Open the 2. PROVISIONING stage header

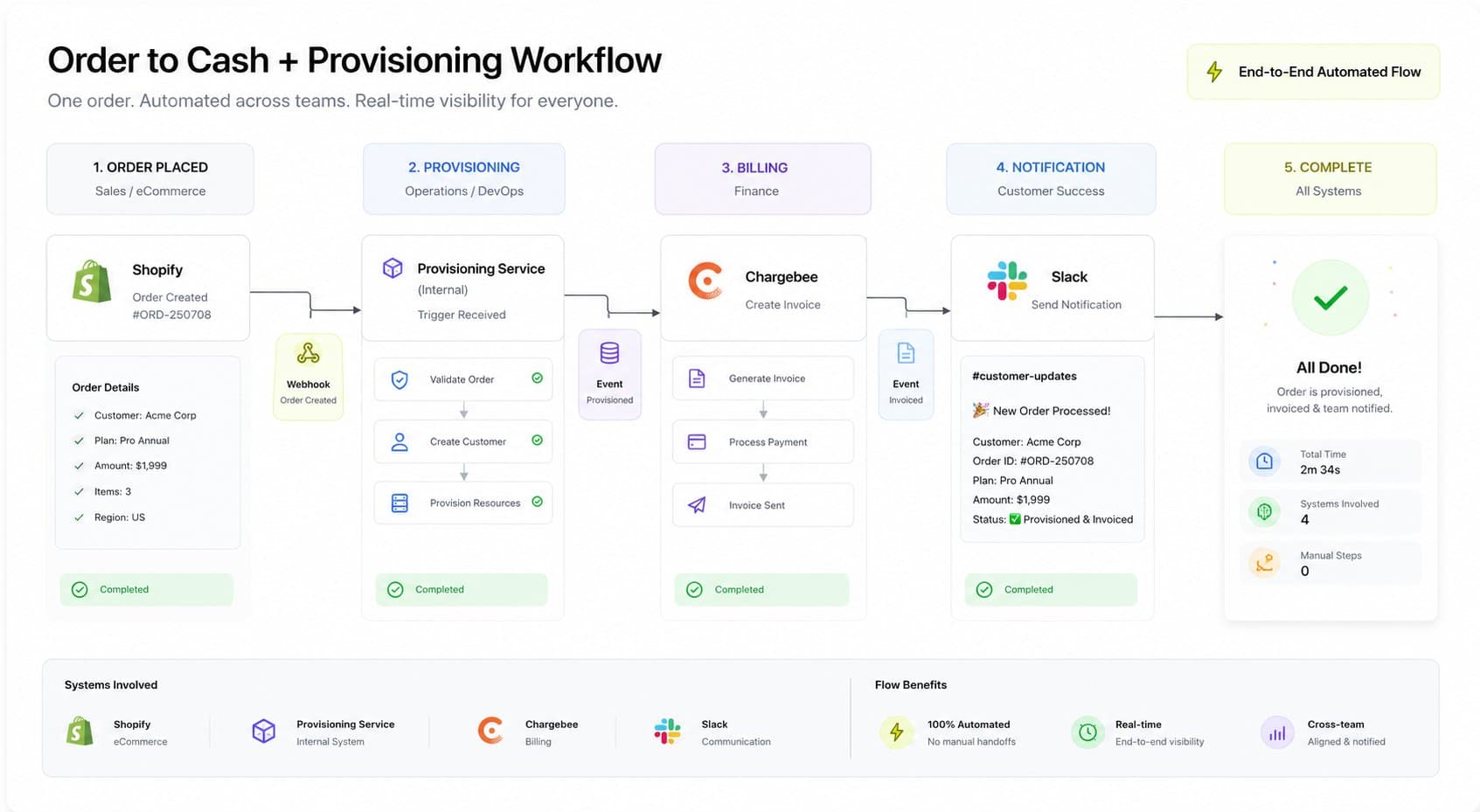[x=464, y=179]
